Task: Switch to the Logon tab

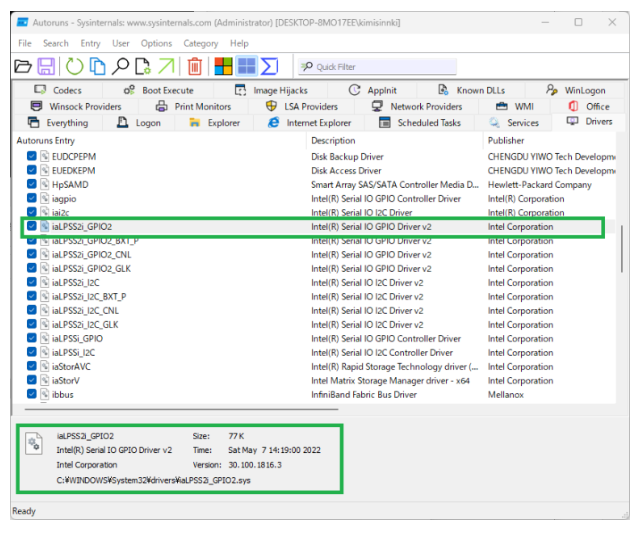Action: (x=138, y=123)
